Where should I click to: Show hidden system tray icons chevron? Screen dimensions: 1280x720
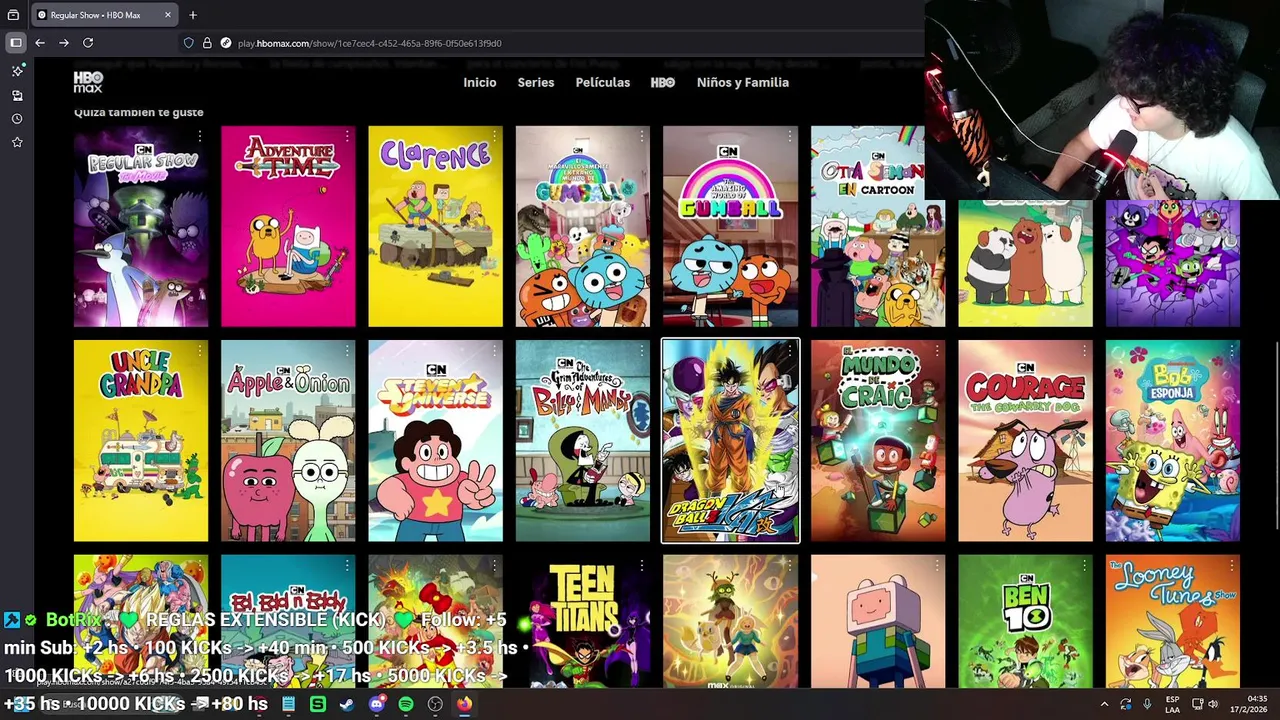pos(1104,704)
